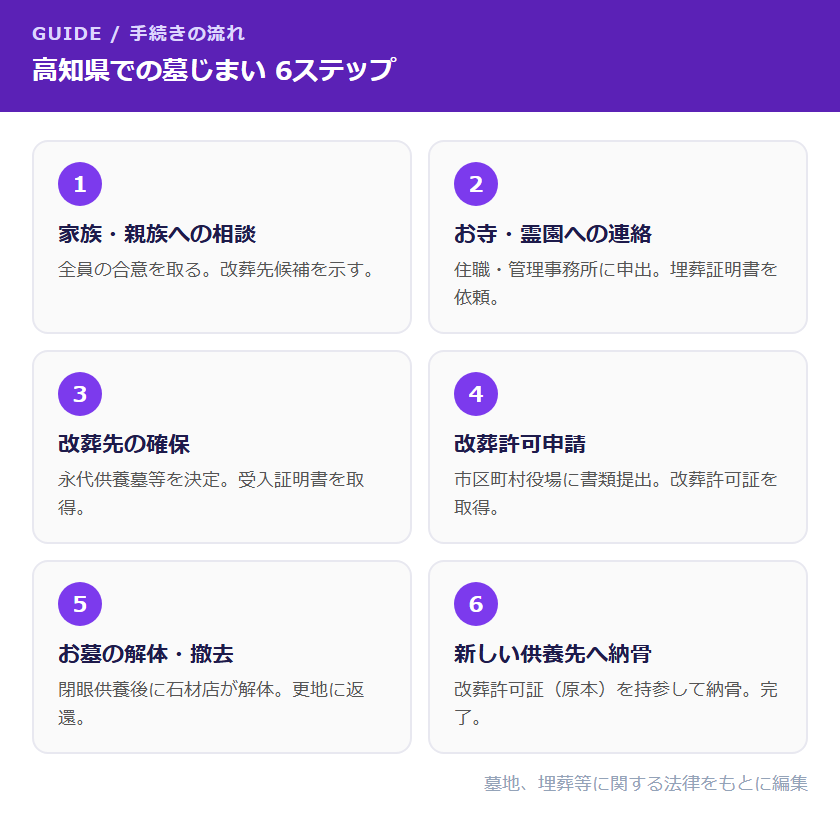Select the 改葬許可申請 step title
Viewport: 840px width, 818px height.
click(x=520, y=444)
